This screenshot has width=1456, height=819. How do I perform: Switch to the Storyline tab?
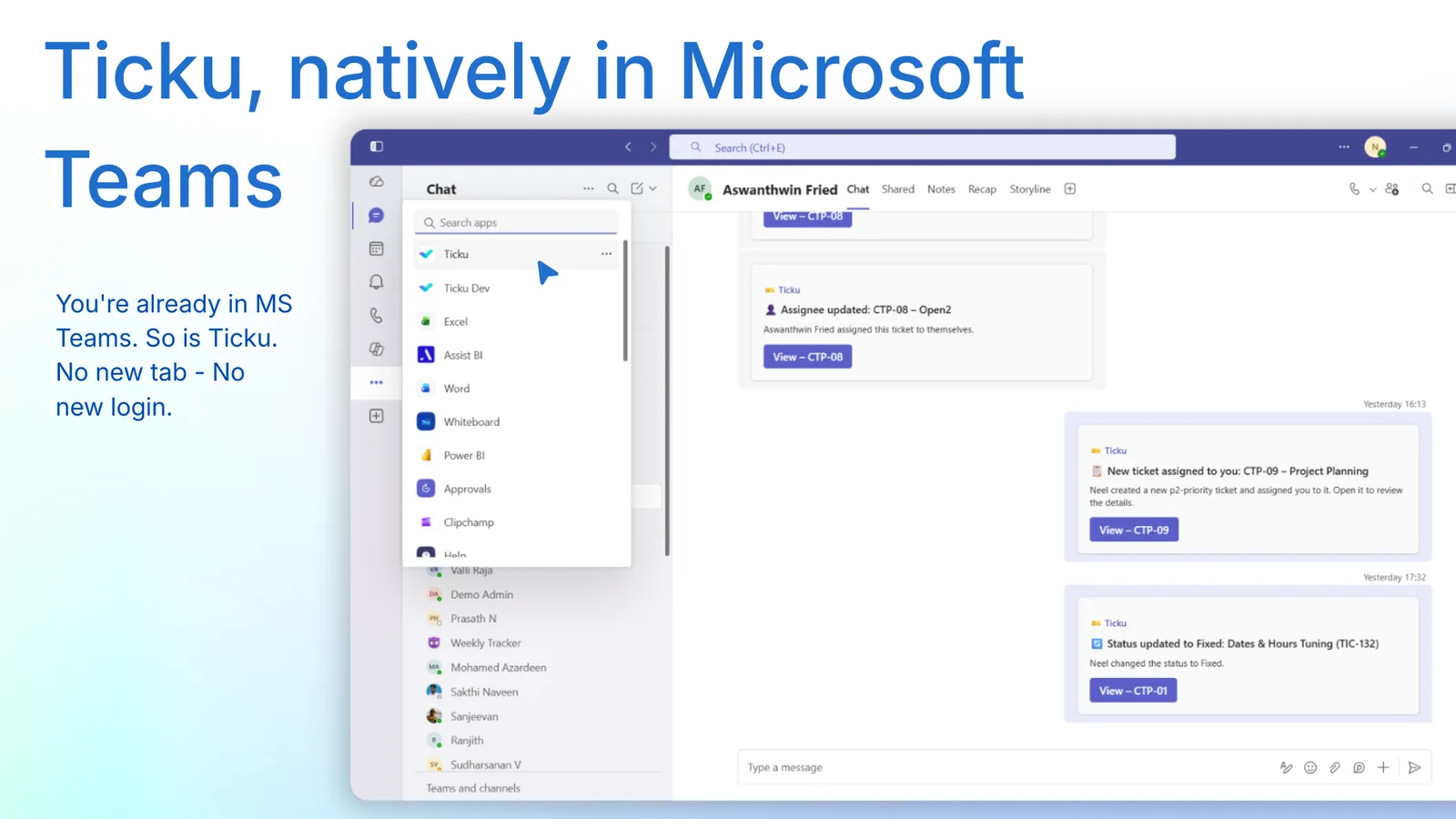tap(1029, 189)
